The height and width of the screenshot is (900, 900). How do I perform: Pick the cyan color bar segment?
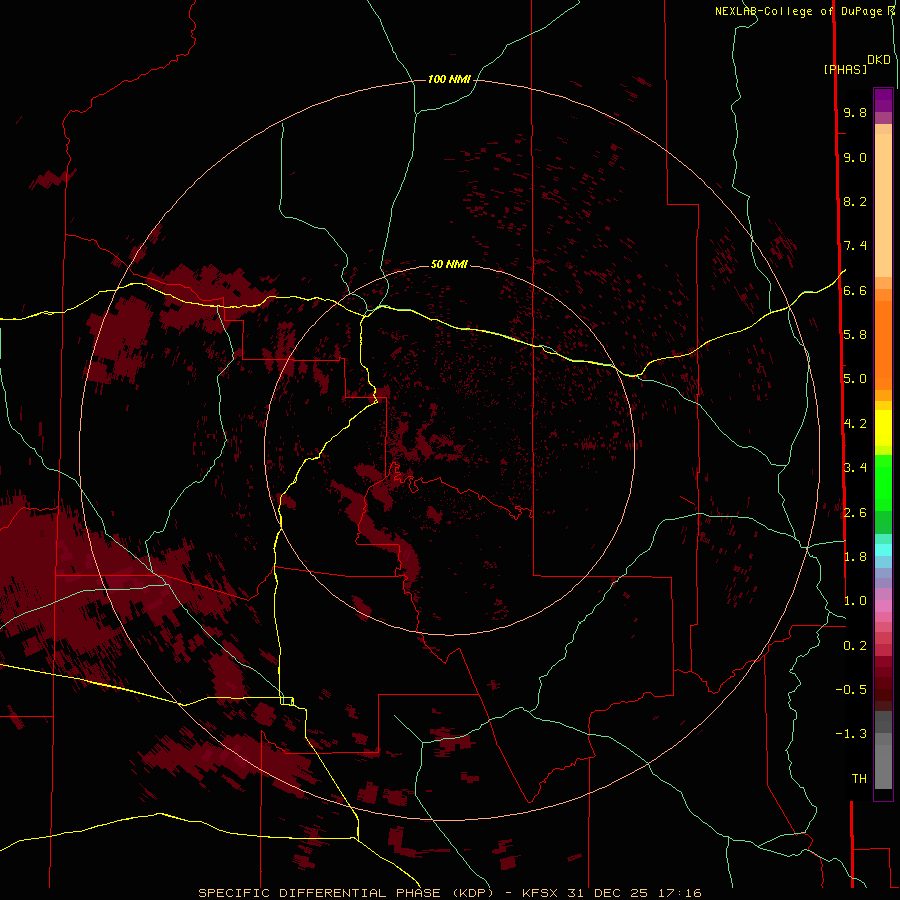click(883, 550)
